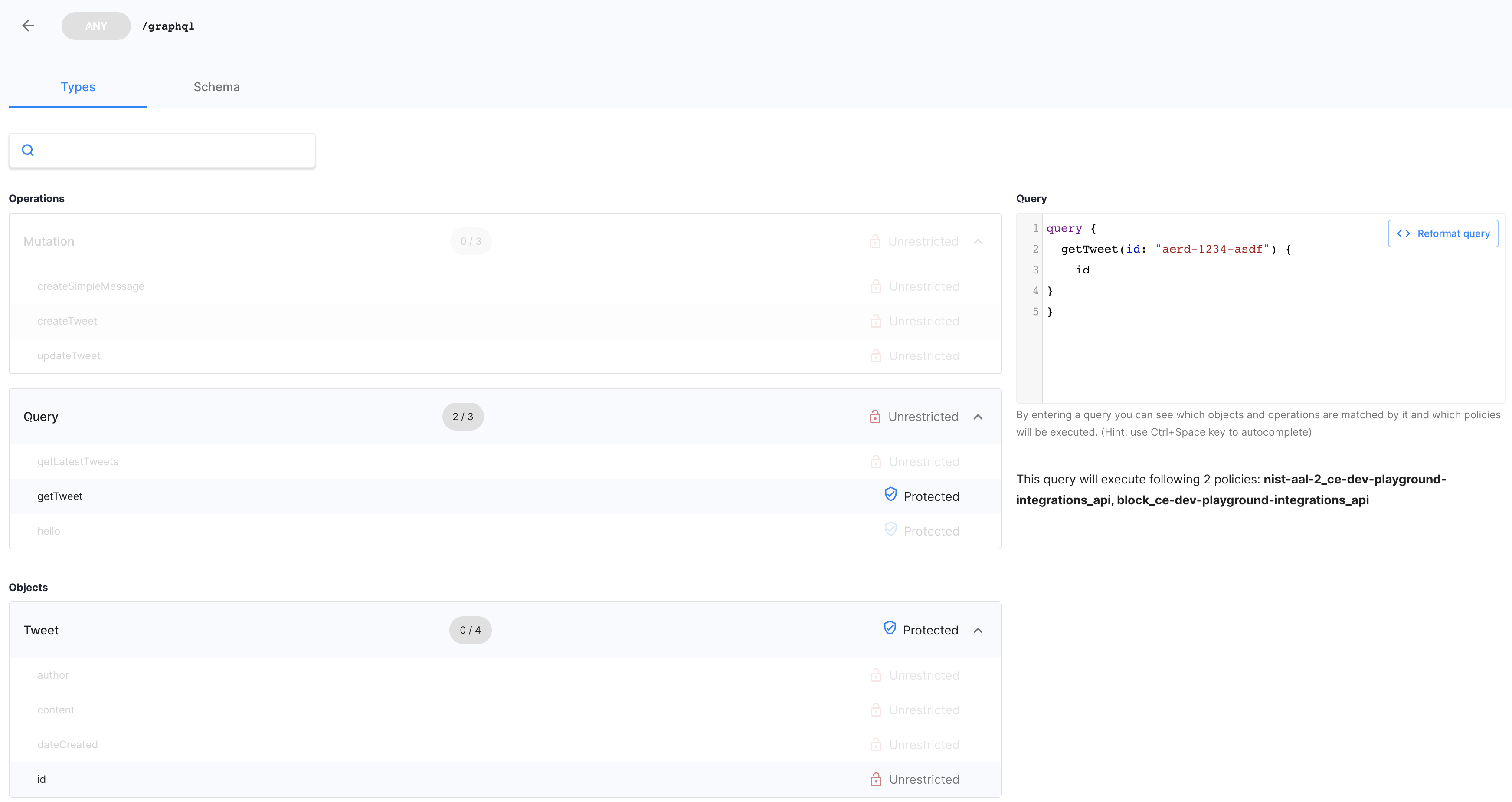The image size is (1512, 802).
Task: Click the 2 / 3 Query count badge
Action: (462, 417)
